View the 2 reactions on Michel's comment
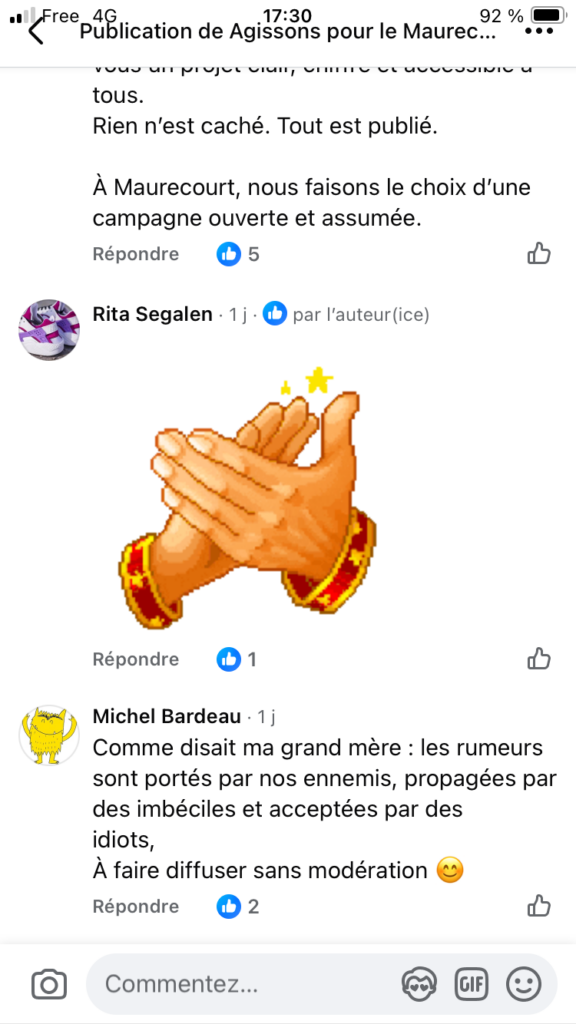Screen dimensions: 576x1024 pyautogui.click(x=238, y=906)
